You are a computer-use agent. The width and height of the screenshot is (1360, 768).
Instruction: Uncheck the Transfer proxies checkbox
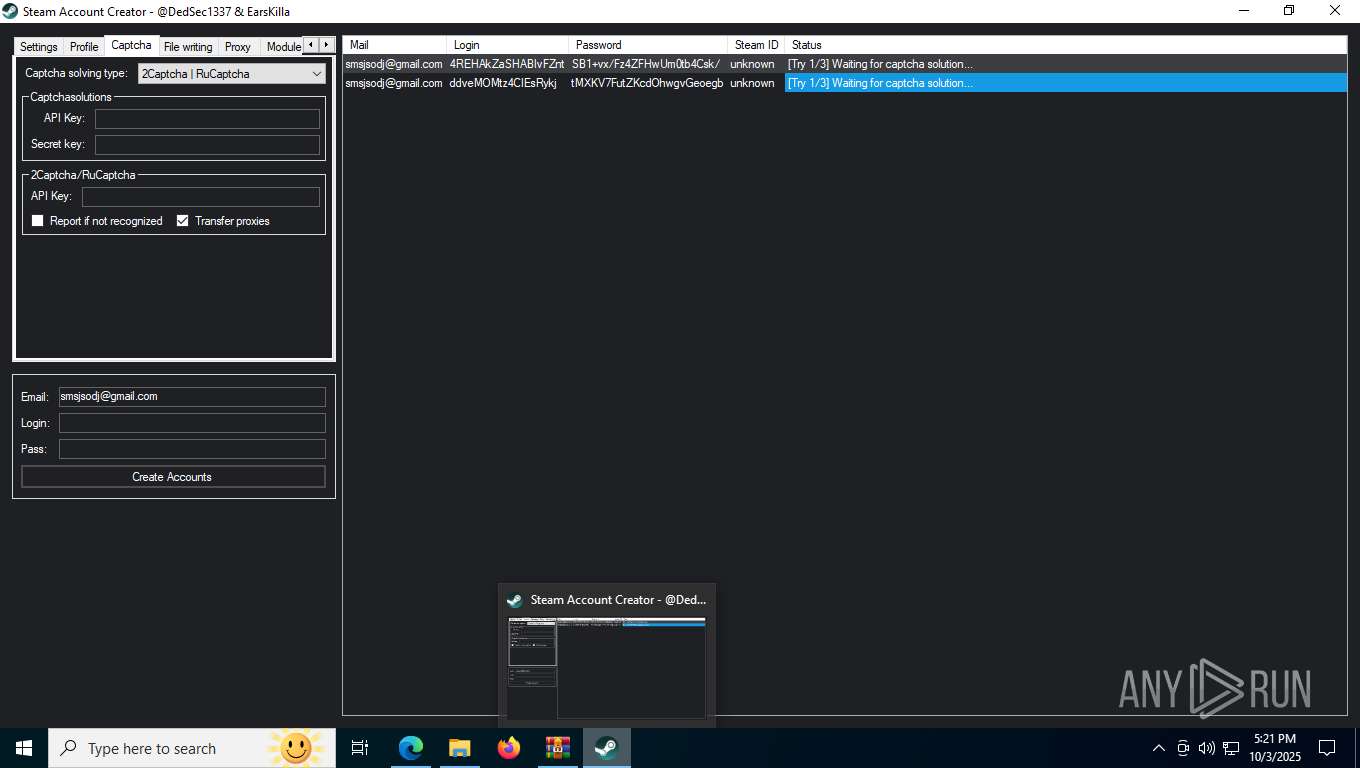[x=182, y=221]
